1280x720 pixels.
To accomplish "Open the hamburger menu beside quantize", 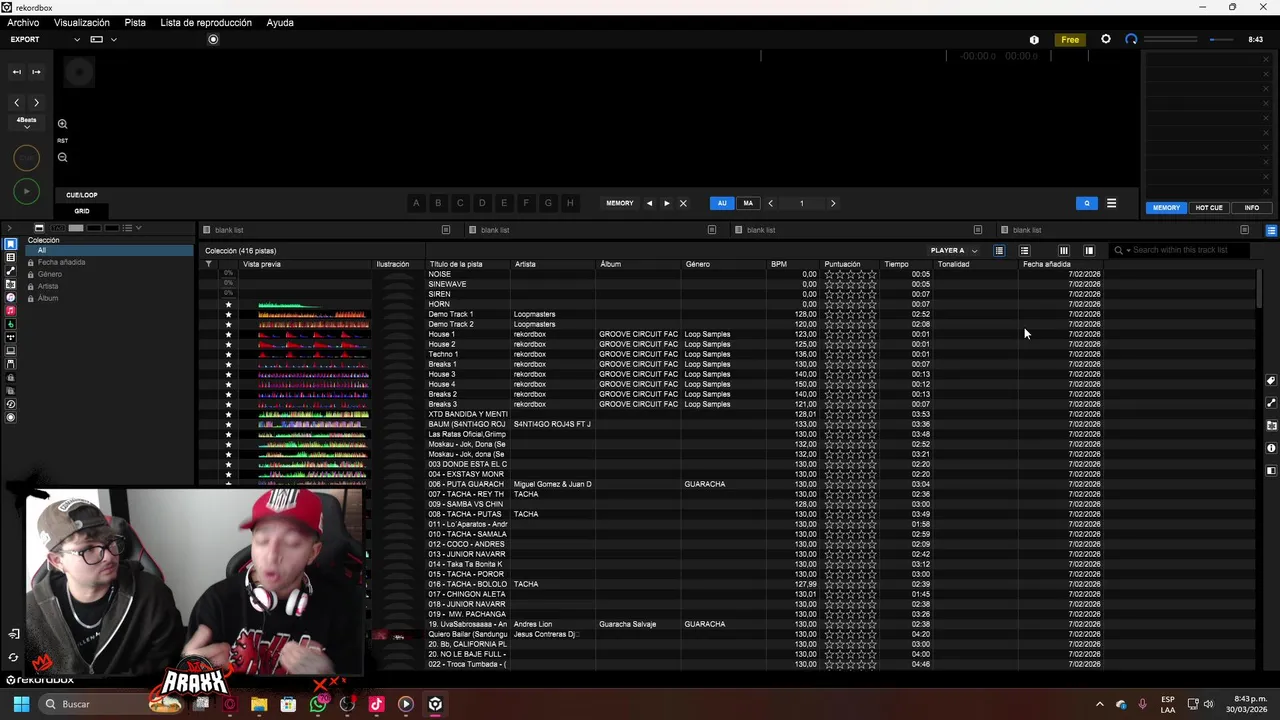I will (1111, 203).
